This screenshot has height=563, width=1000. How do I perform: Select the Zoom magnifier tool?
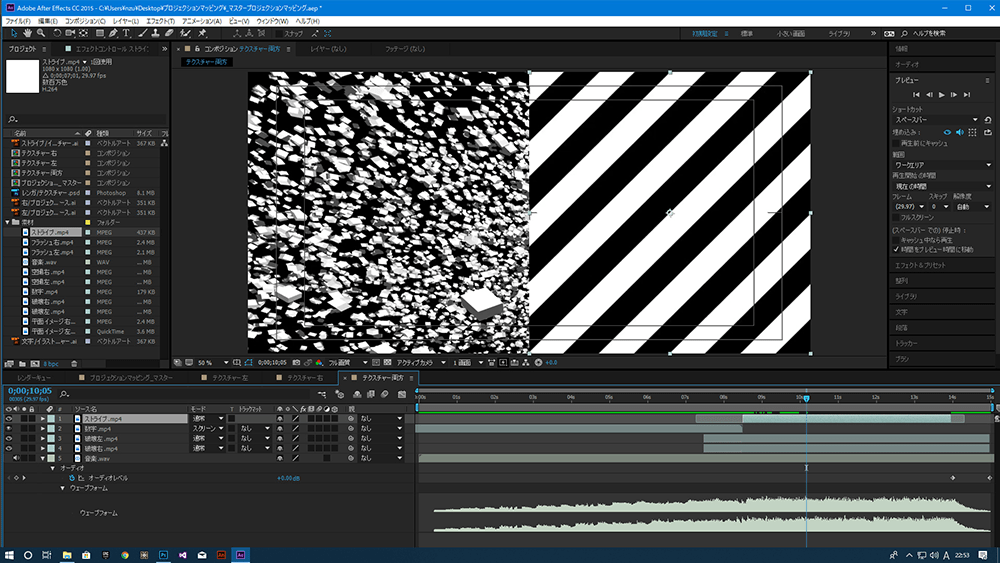point(41,33)
